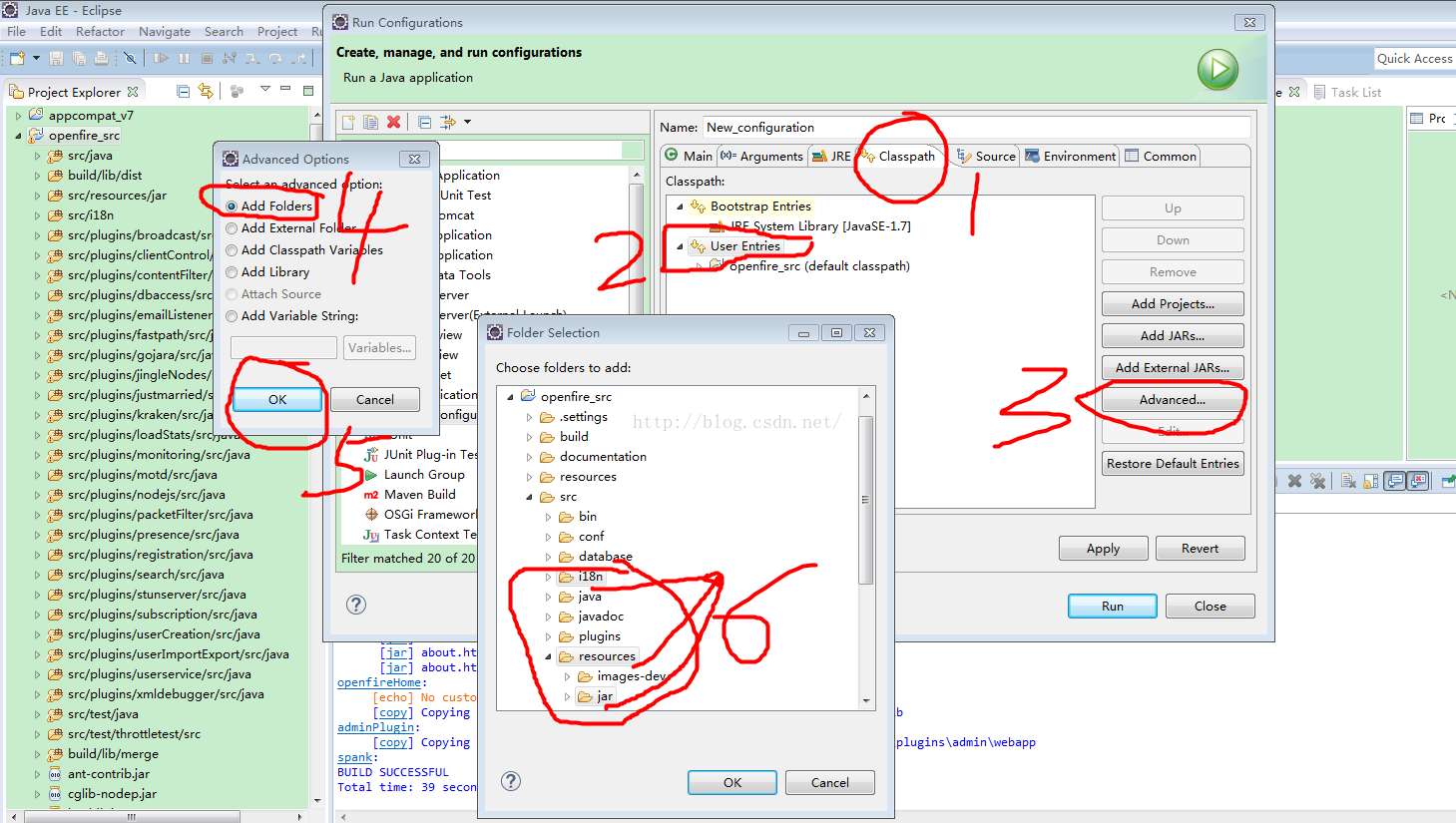Click the Save icon in Eclipse toolbar

[x=56, y=58]
